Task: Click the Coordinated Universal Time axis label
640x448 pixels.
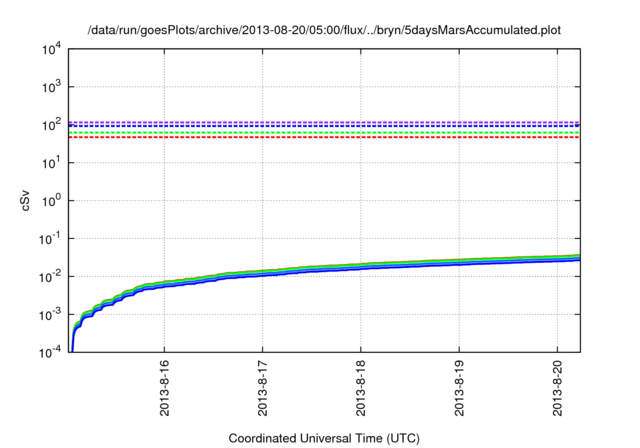Action: 324,439
